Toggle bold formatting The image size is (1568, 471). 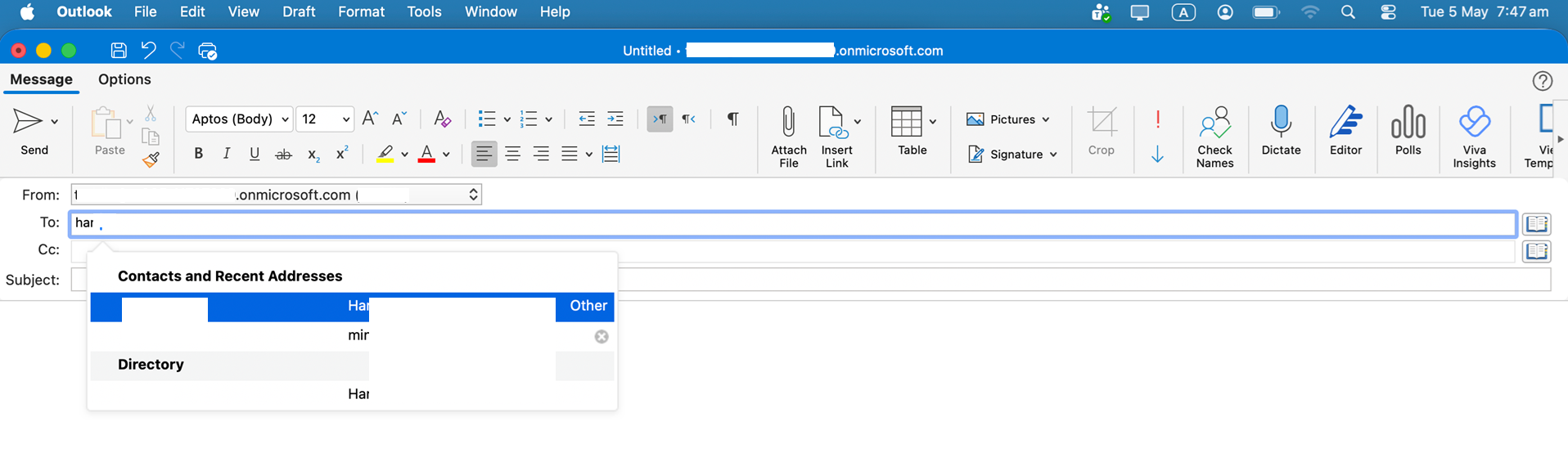point(198,154)
